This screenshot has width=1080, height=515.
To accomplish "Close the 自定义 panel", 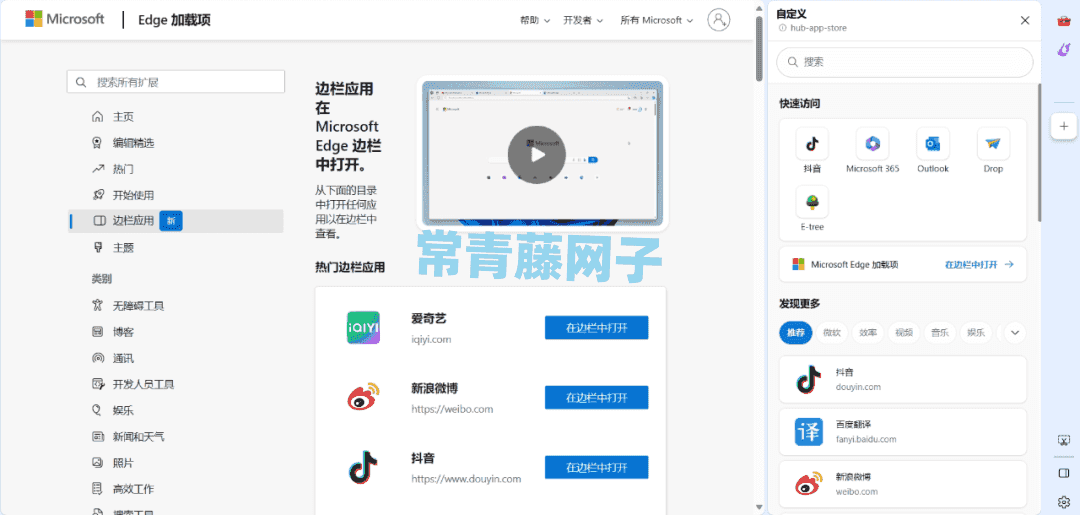I will click(1025, 20).
